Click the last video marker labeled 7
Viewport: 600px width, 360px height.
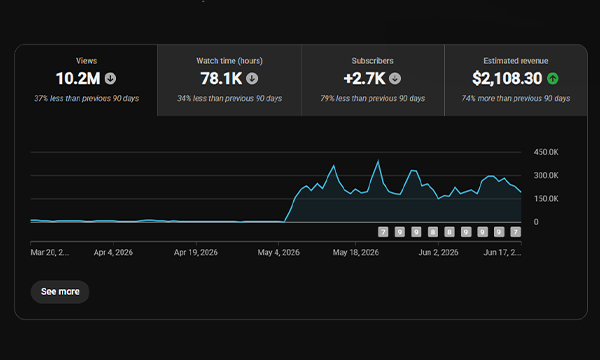point(515,232)
